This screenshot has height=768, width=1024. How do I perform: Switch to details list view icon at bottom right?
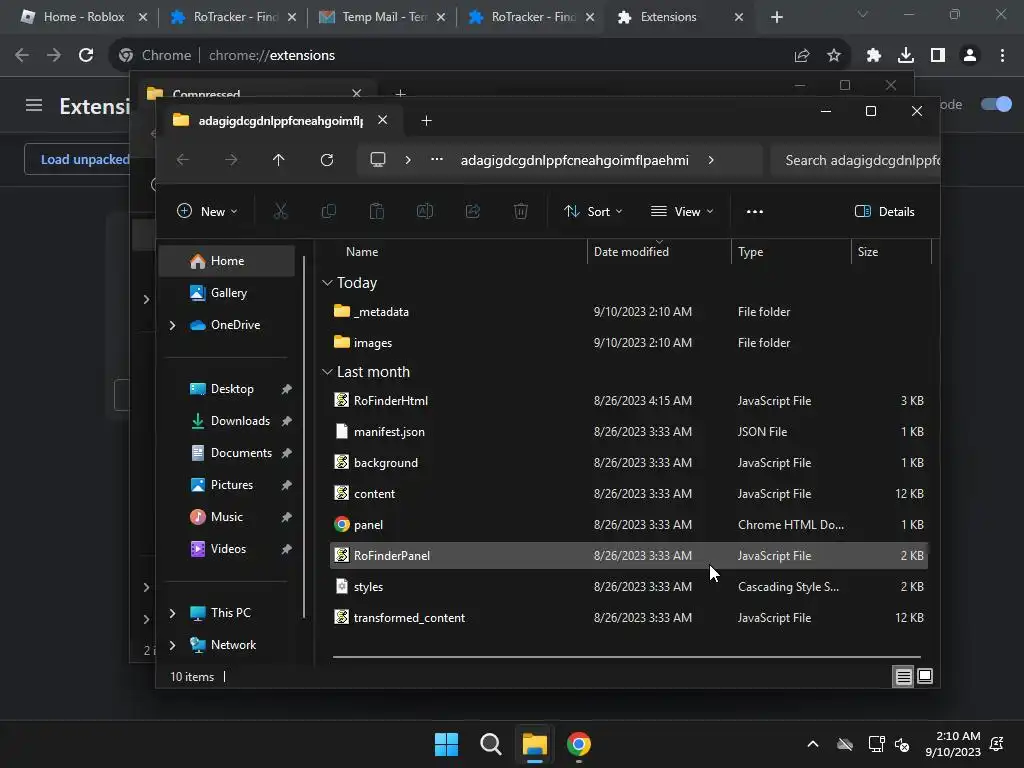click(x=903, y=677)
